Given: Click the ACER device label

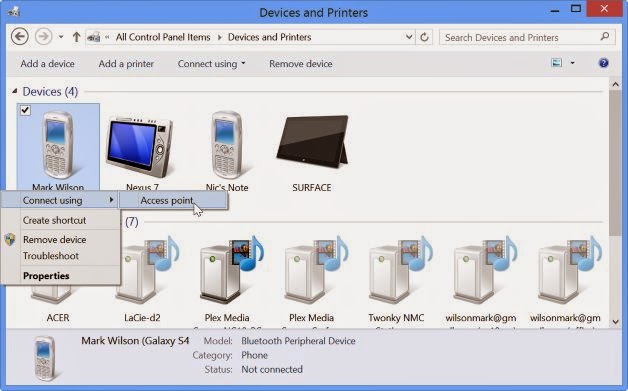Looking at the screenshot, I should click(58, 318).
